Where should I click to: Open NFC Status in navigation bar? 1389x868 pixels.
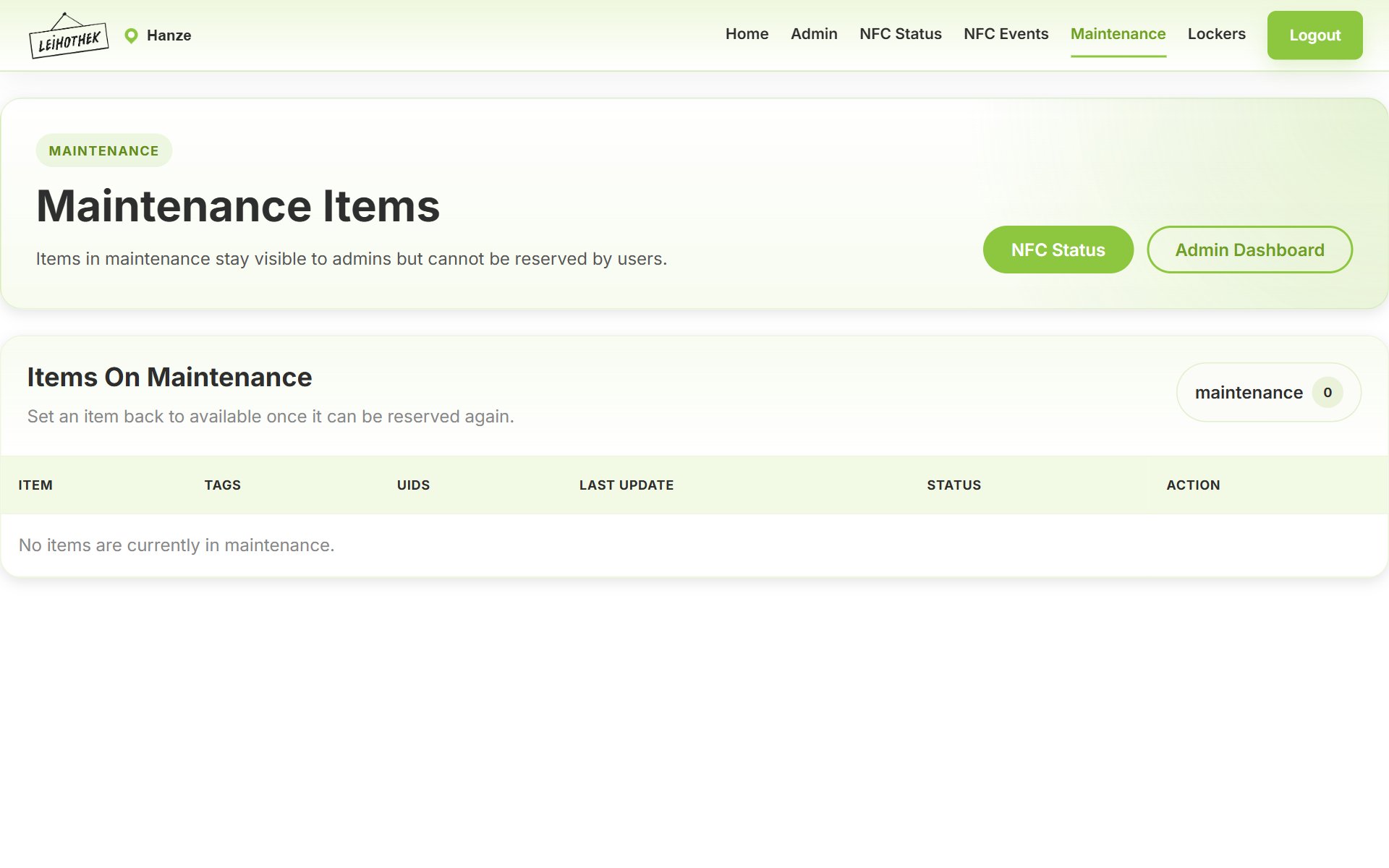tap(900, 34)
